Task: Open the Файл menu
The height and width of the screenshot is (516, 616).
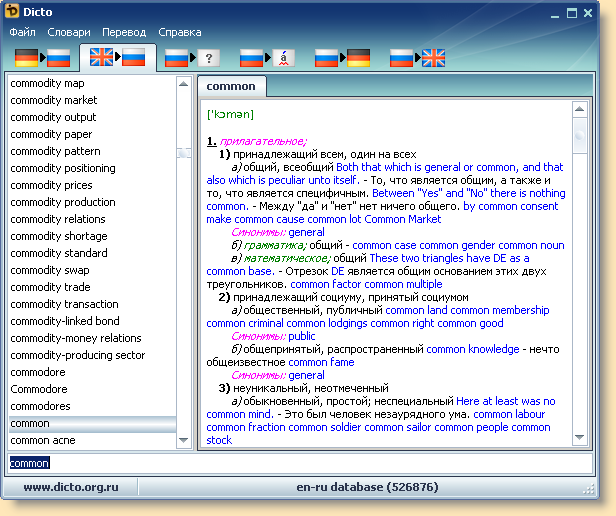Action: click(23, 33)
